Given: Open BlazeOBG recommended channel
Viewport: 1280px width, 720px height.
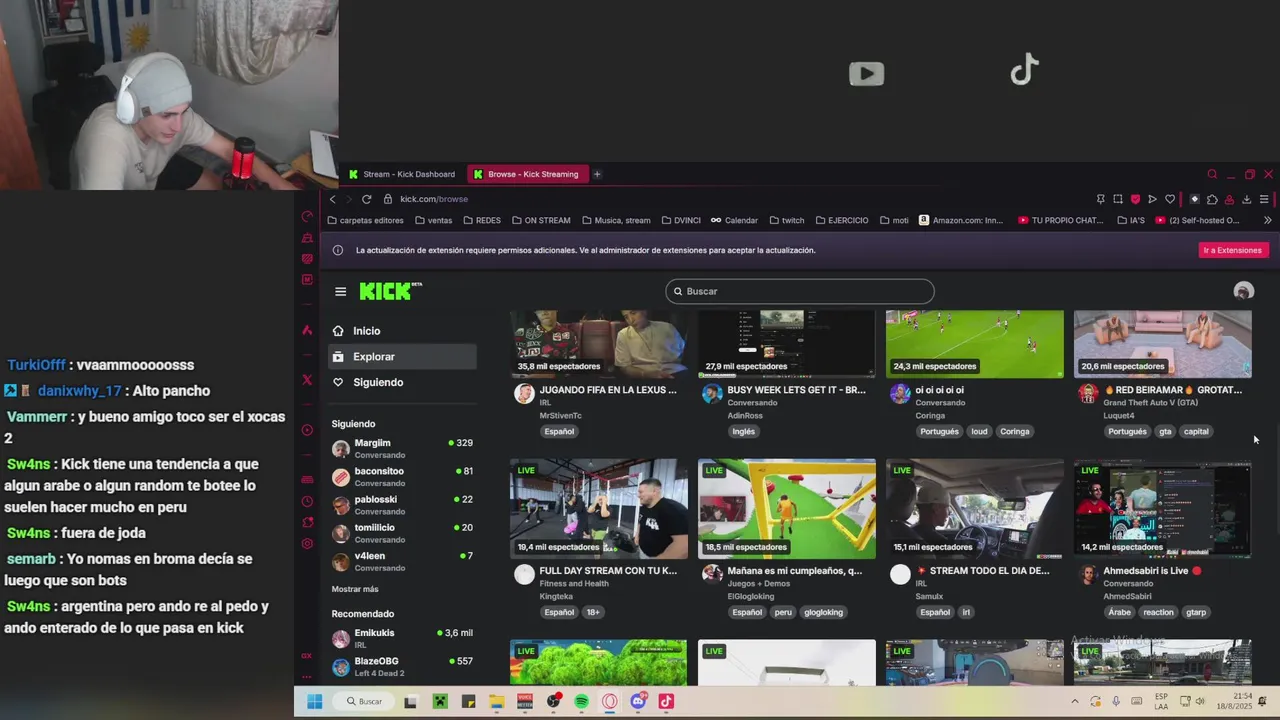Looking at the screenshot, I should click(x=402, y=666).
